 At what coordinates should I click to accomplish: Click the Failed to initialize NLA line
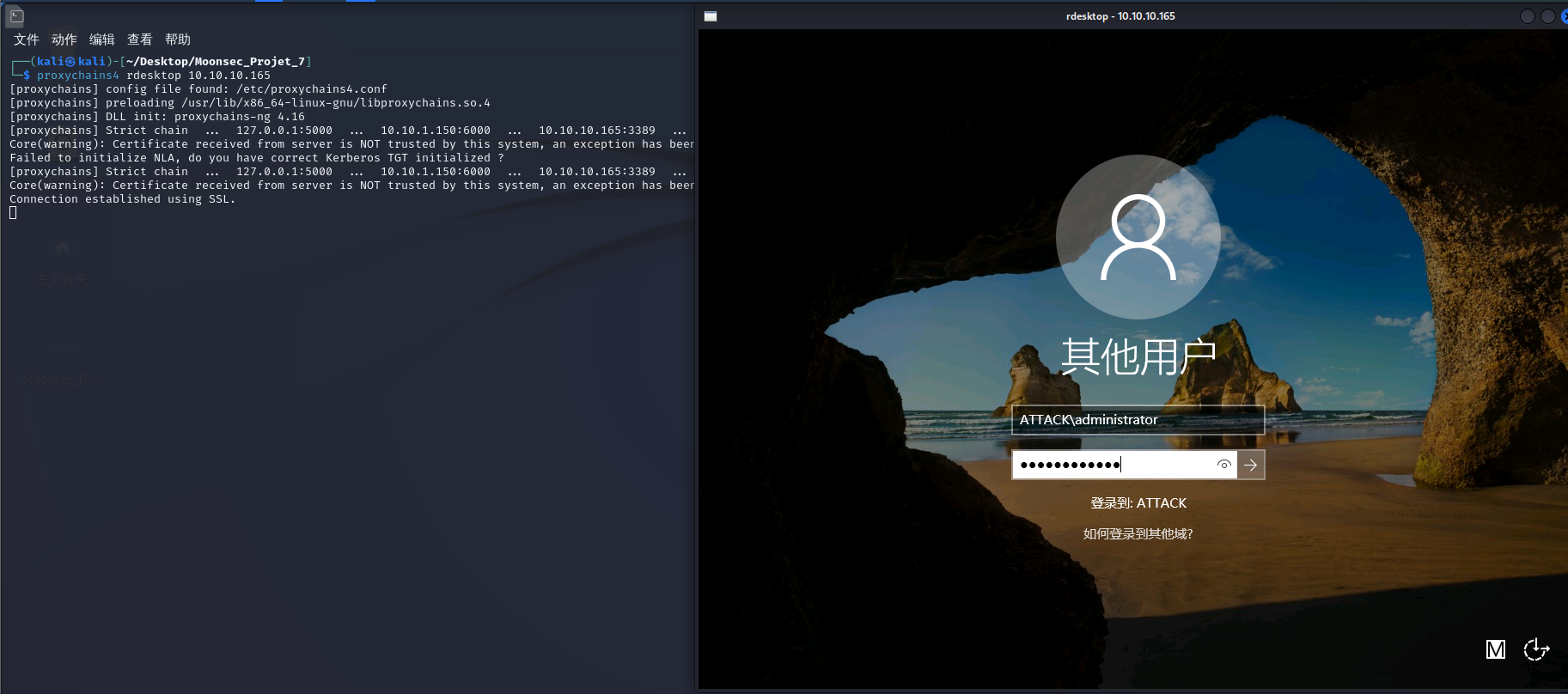(x=257, y=158)
